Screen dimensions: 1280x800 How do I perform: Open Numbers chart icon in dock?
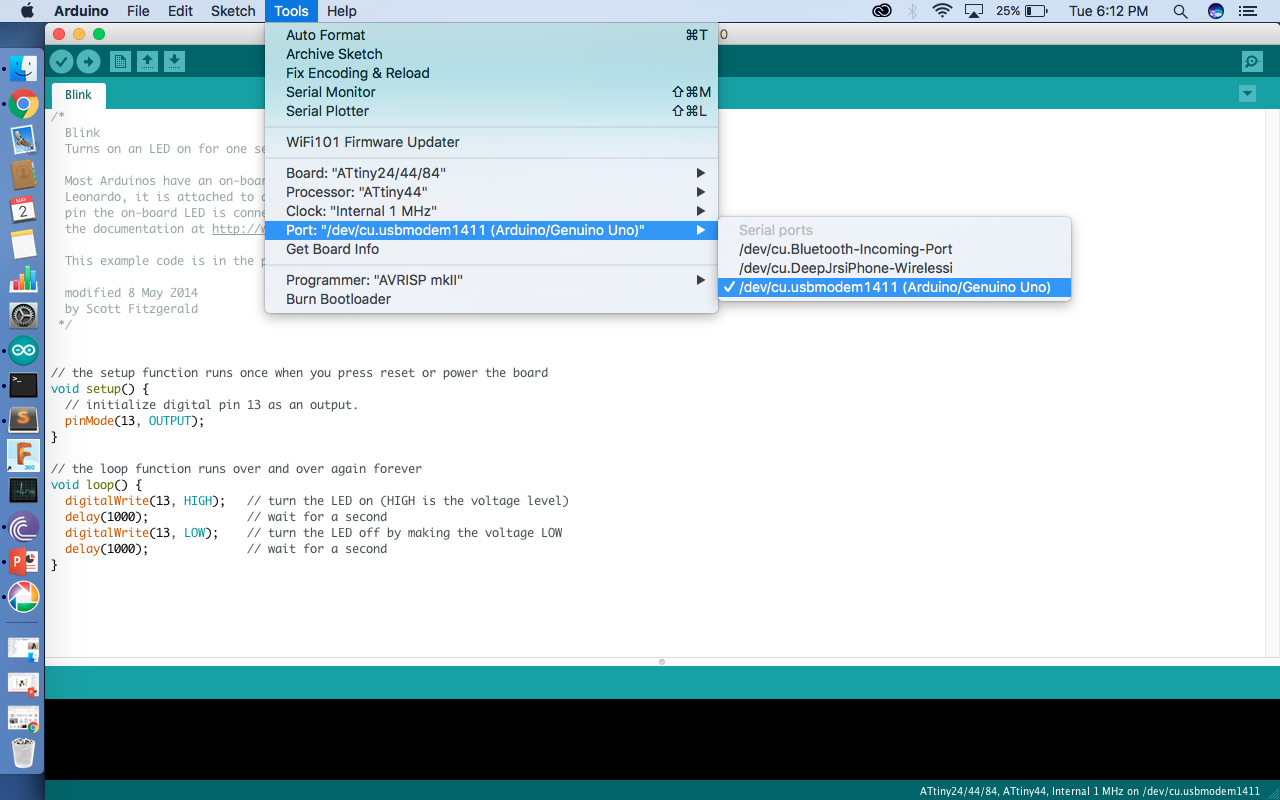(23, 280)
